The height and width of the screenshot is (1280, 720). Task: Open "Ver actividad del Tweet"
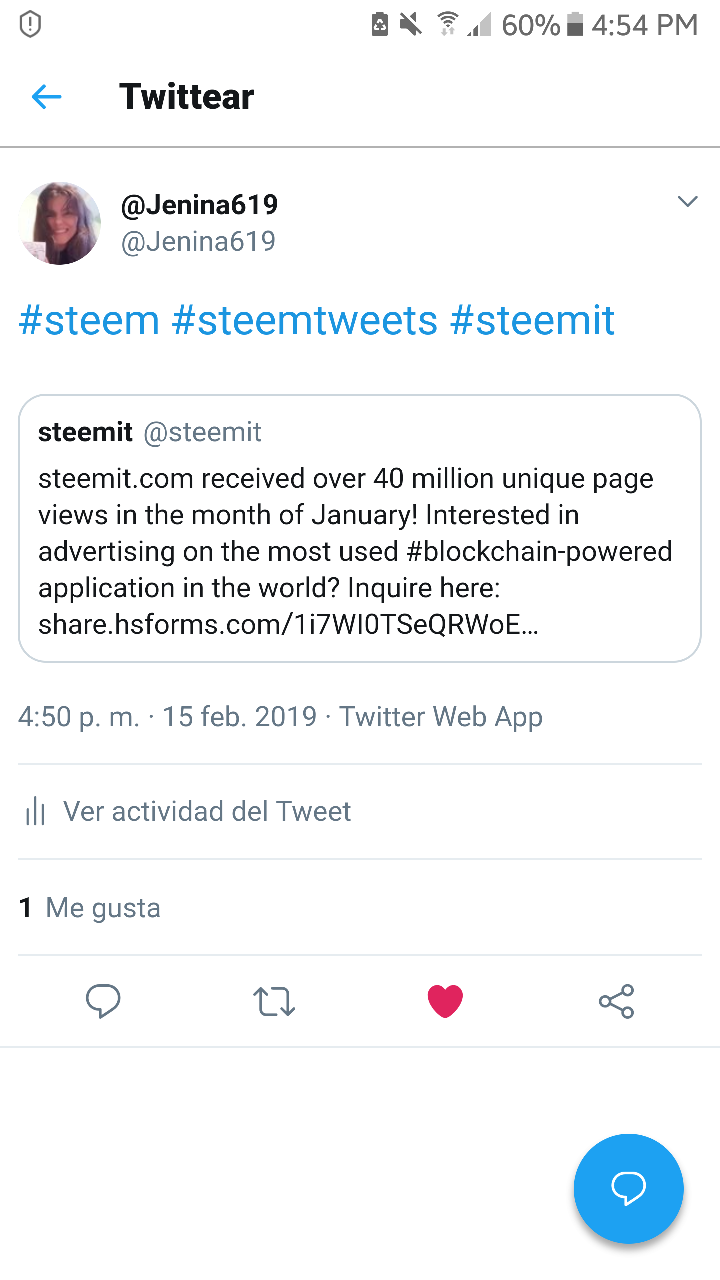[207, 811]
